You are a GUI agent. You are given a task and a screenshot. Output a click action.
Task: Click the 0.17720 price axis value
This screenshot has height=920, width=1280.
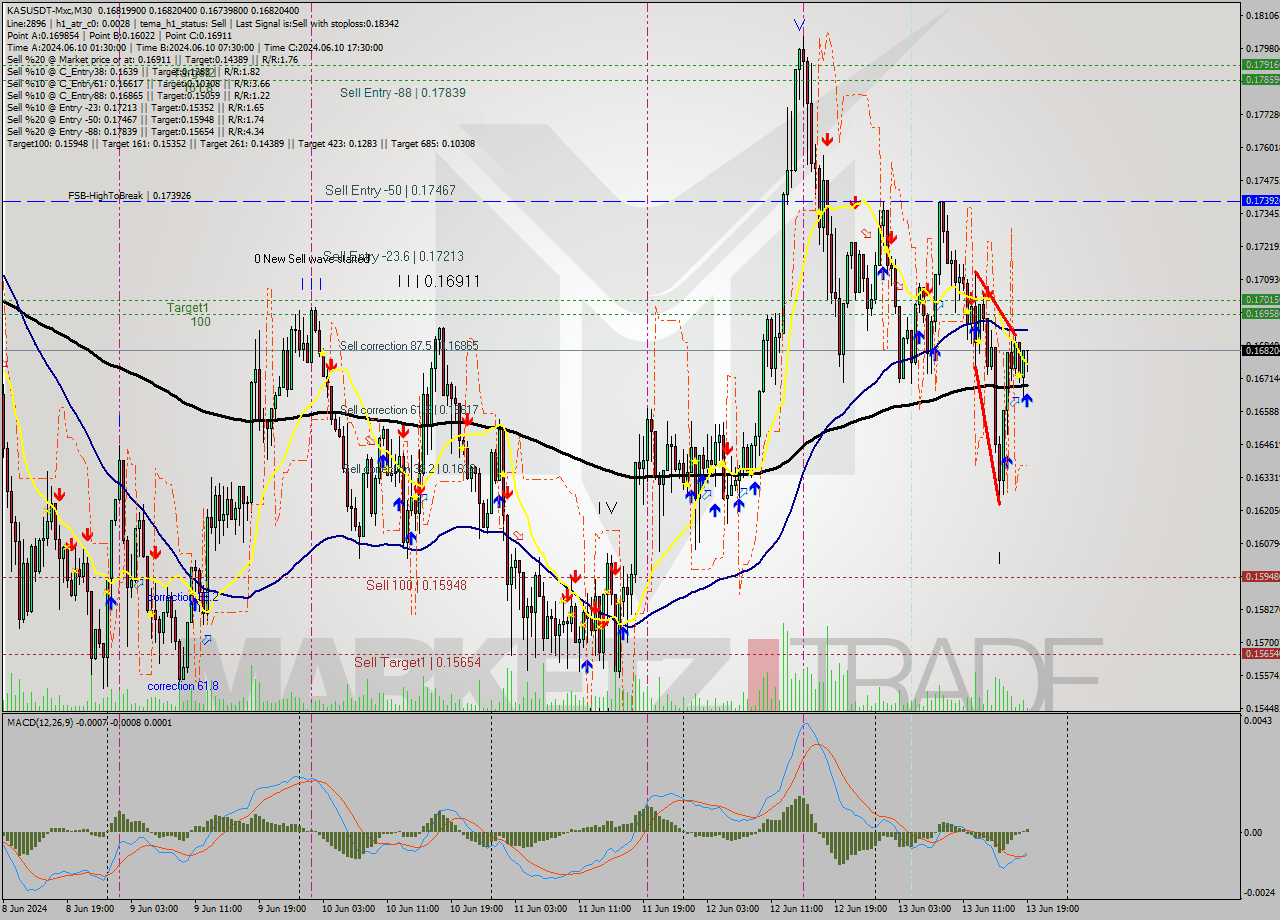1262,114
